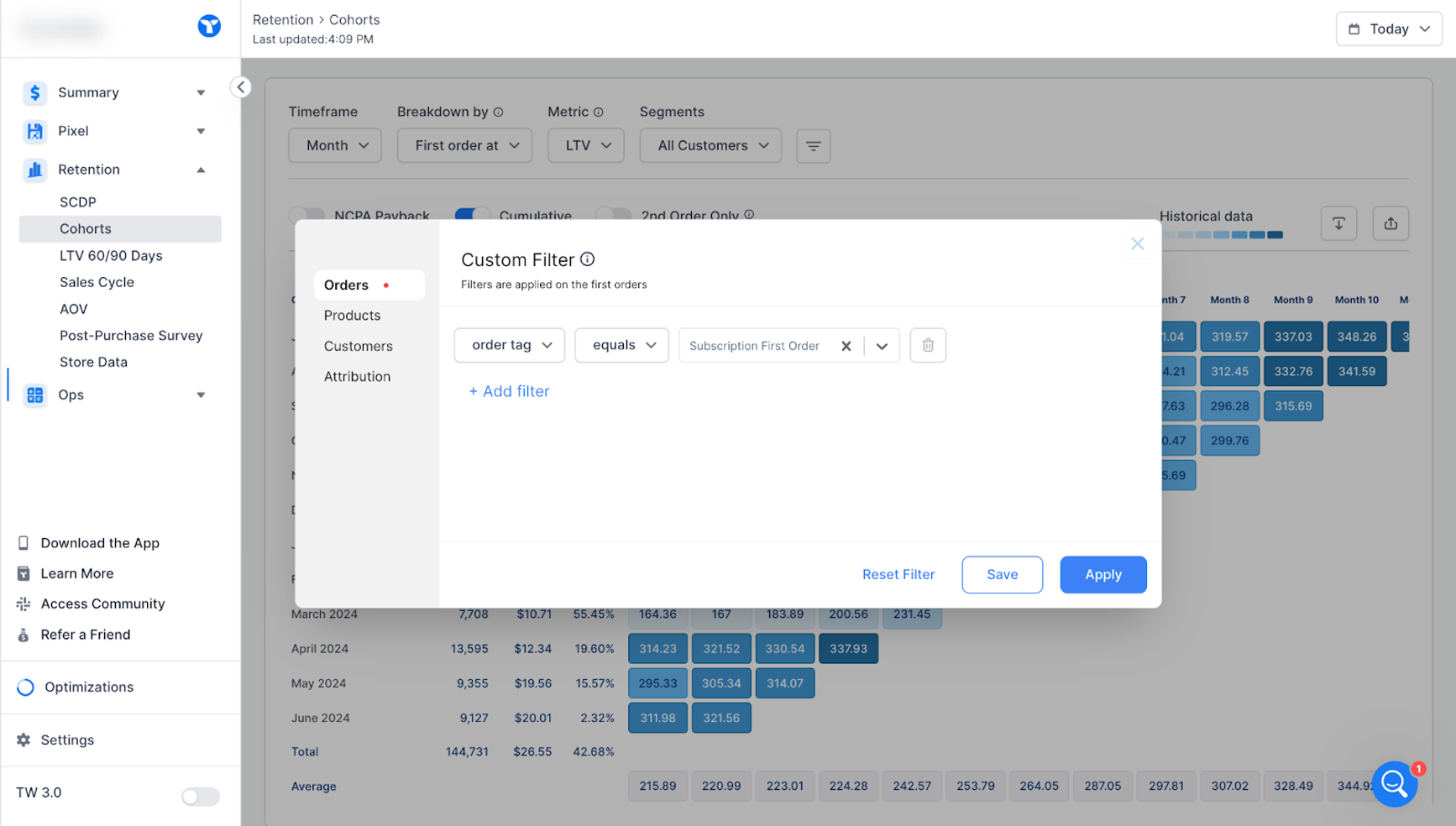Close the Custom Filter dialog
1456x826 pixels.
click(x=1138, y=243)
